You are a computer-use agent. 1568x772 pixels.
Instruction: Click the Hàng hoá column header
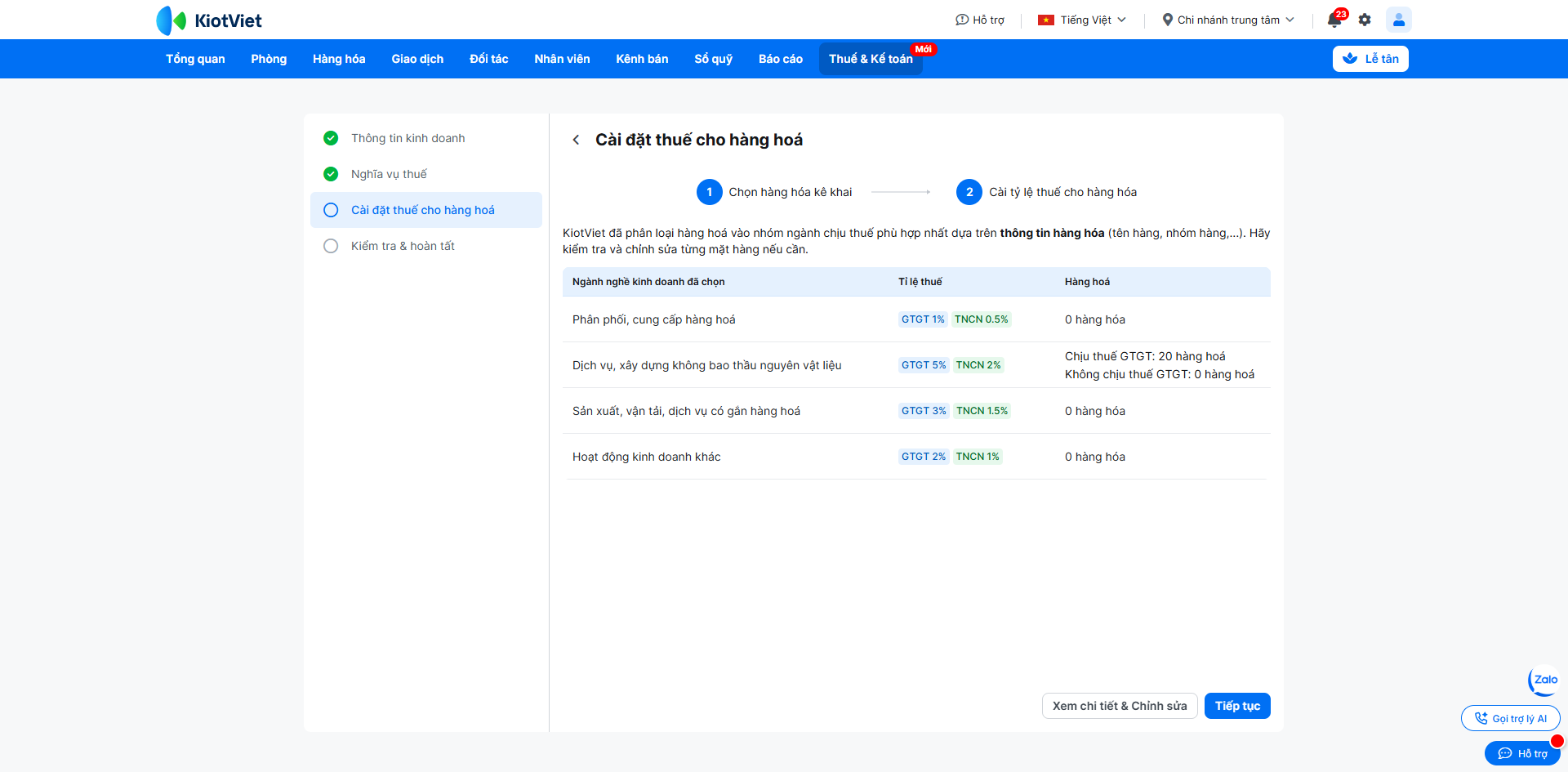tap(1087, 282)
